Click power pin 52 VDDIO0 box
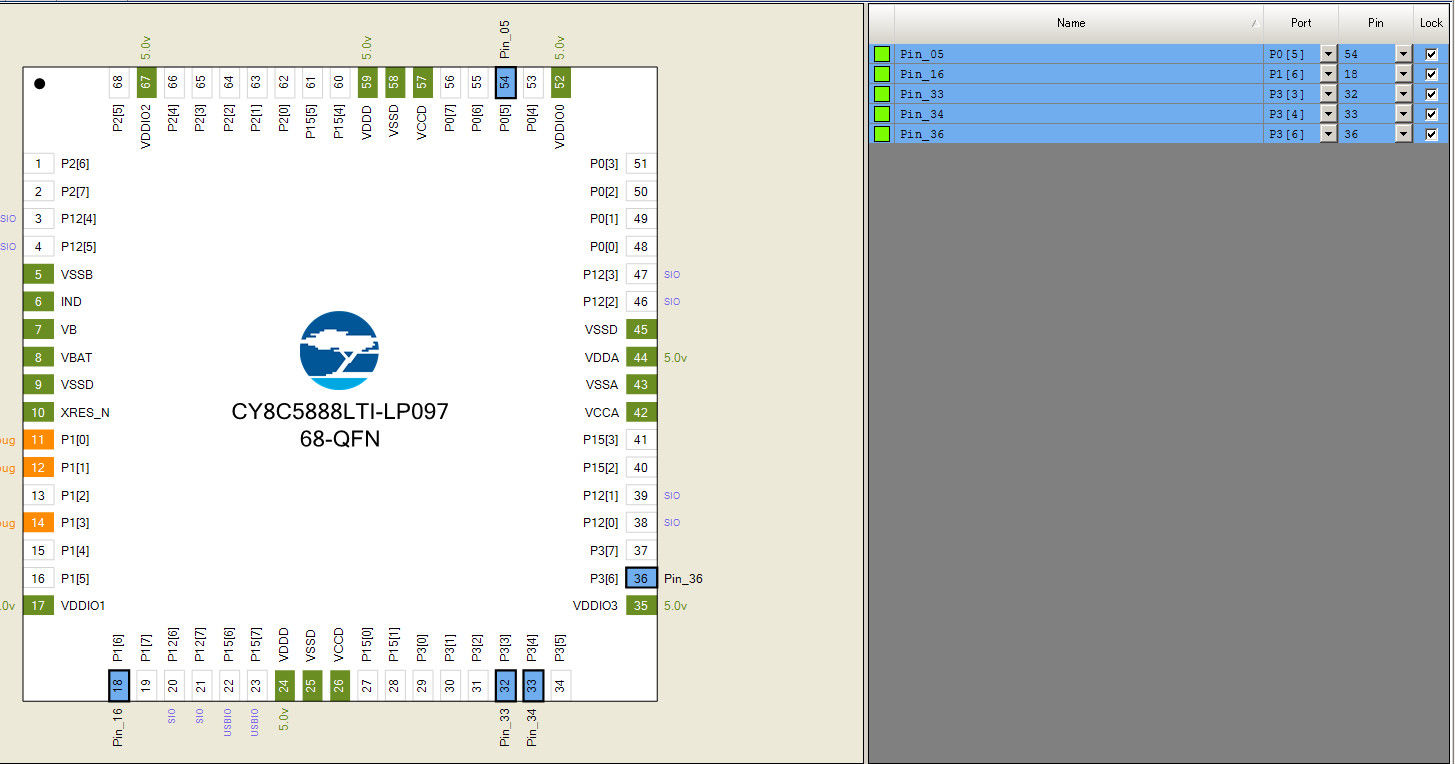 (x=560, y=82)
